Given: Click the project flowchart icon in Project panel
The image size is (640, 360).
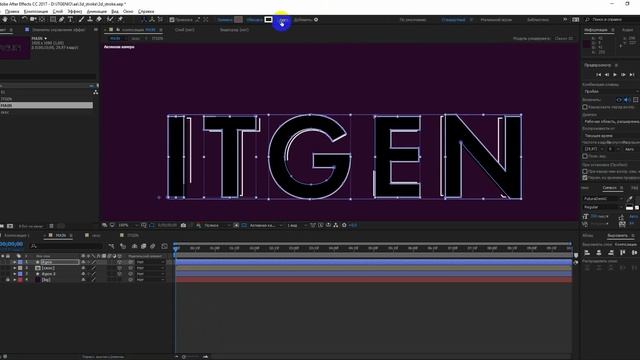Looking at the screenshot, I should tap(96, 92).
